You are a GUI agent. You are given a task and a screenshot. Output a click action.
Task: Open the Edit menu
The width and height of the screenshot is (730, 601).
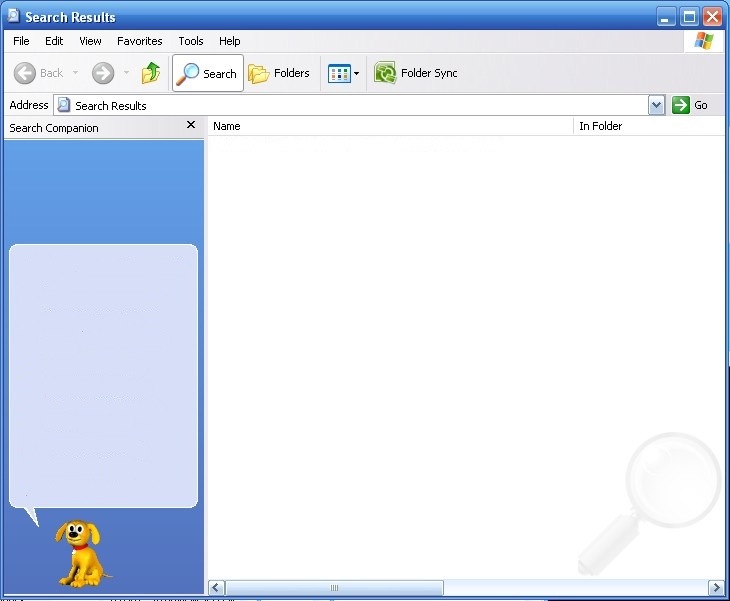coord(54,41)
